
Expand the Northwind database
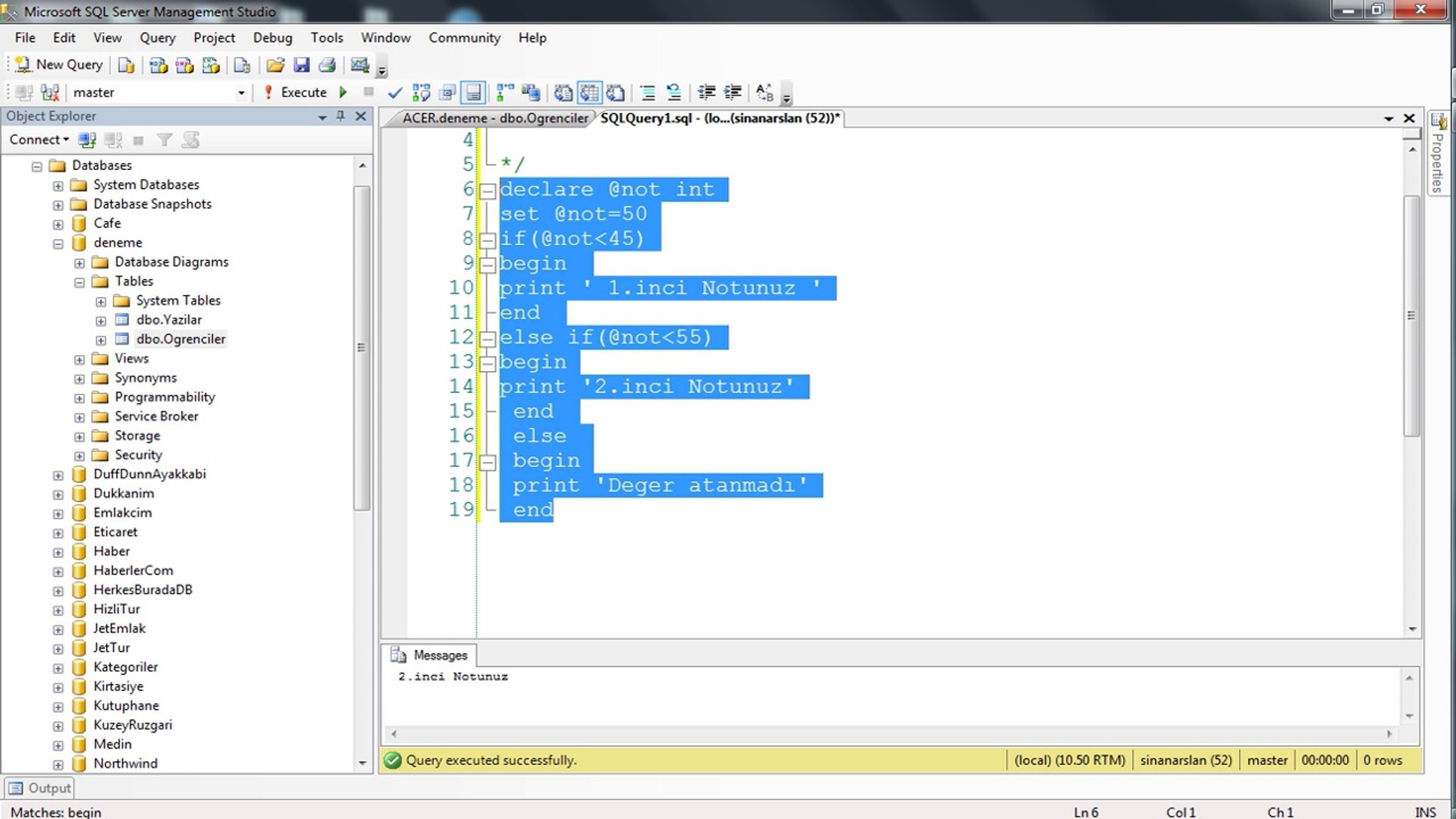[x=58, y=764]
